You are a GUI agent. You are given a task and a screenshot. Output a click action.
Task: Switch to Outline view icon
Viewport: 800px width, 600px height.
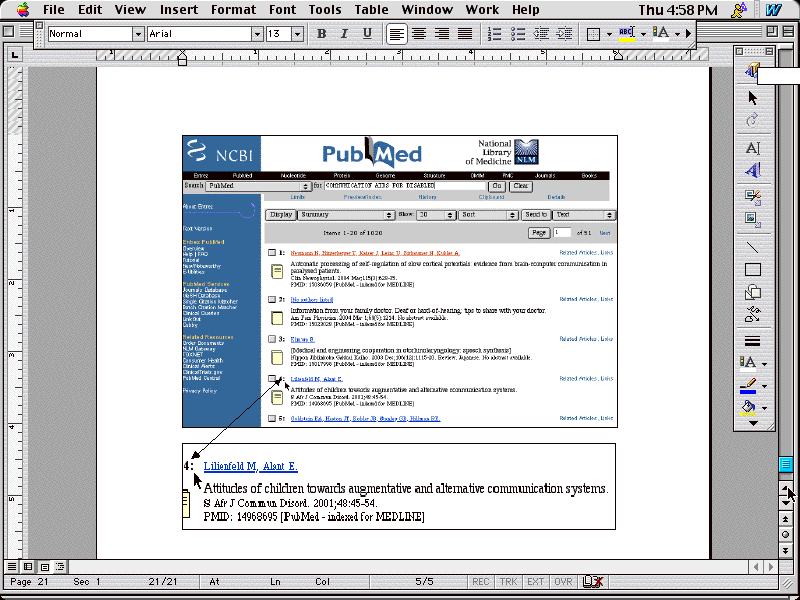click(x=61, y=566)
